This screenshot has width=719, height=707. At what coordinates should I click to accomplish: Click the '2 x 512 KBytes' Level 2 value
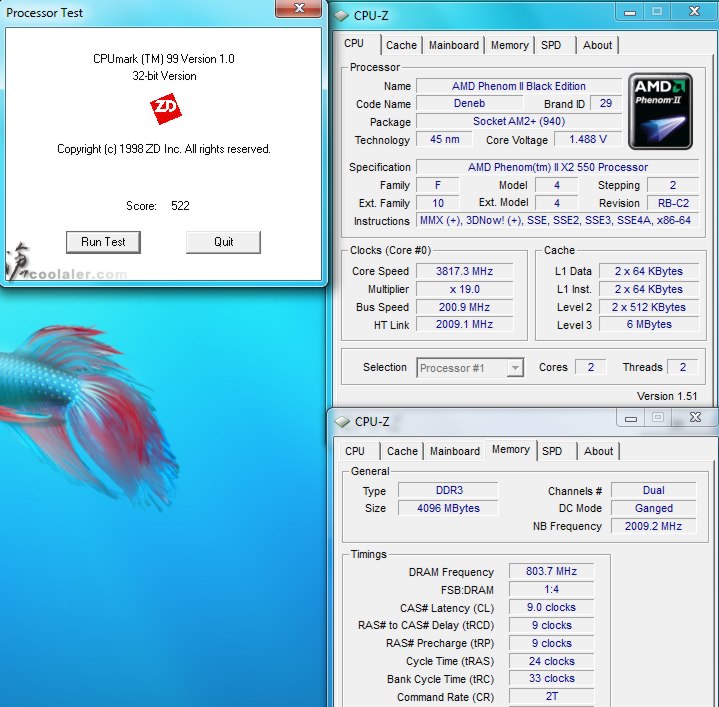(648, 307)
